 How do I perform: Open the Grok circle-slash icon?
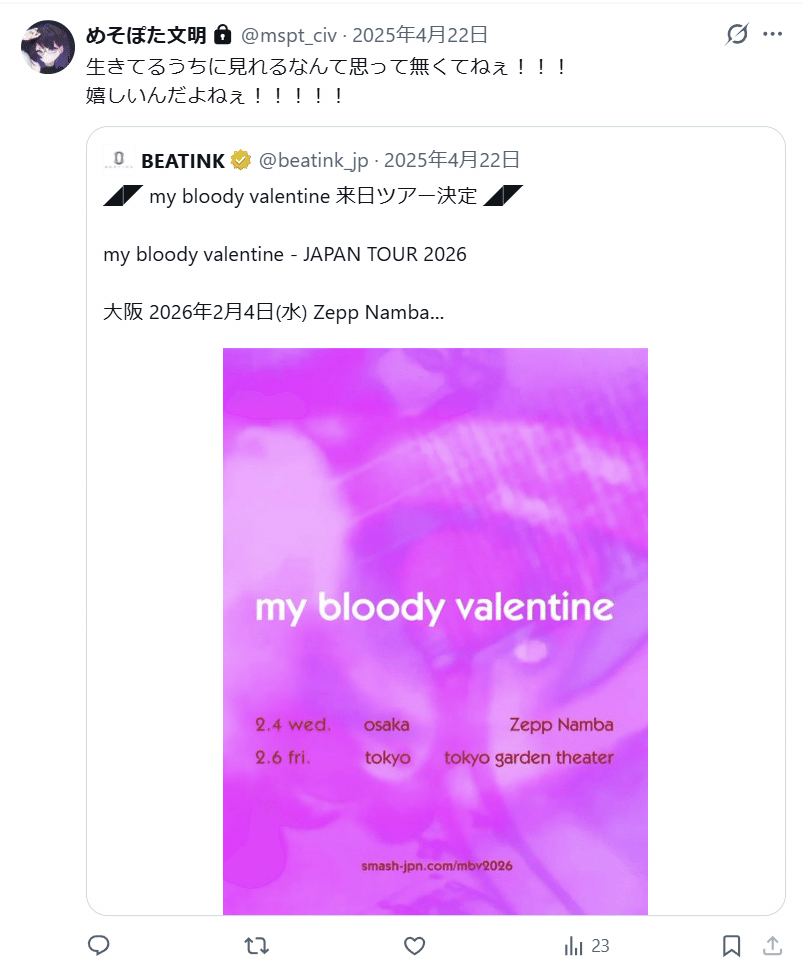point(737,35)
